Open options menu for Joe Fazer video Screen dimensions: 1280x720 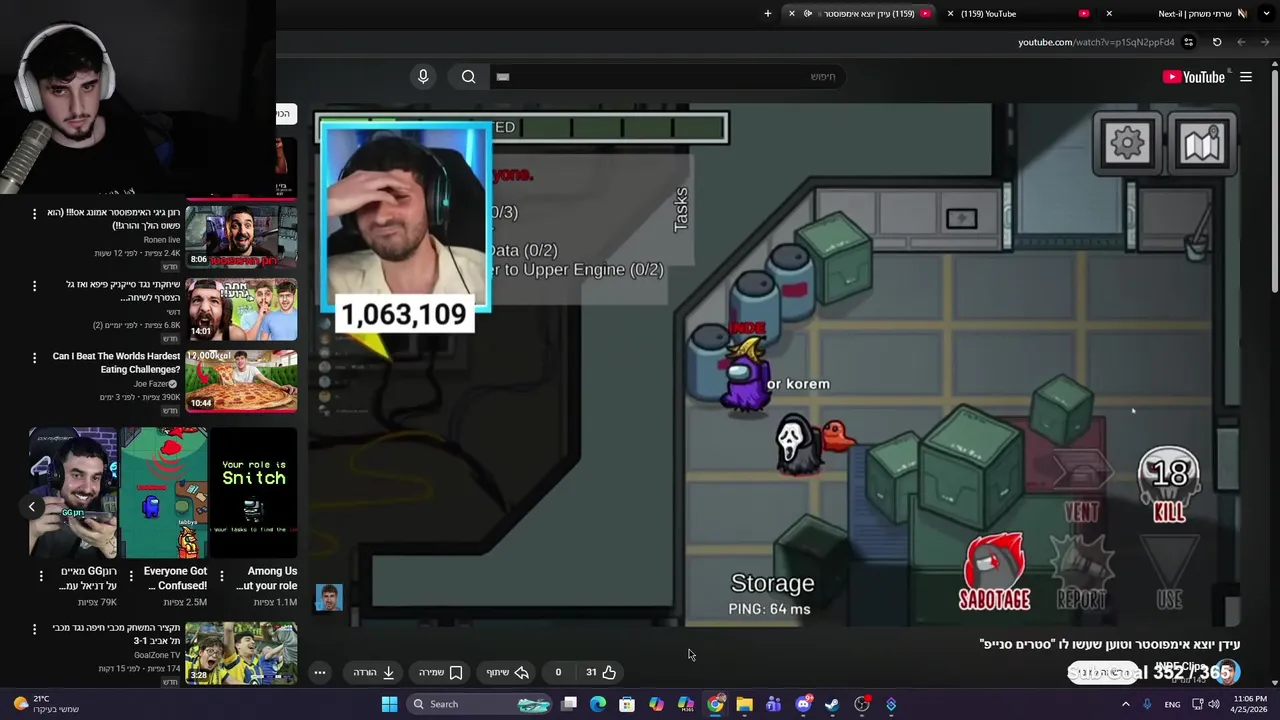34,357
